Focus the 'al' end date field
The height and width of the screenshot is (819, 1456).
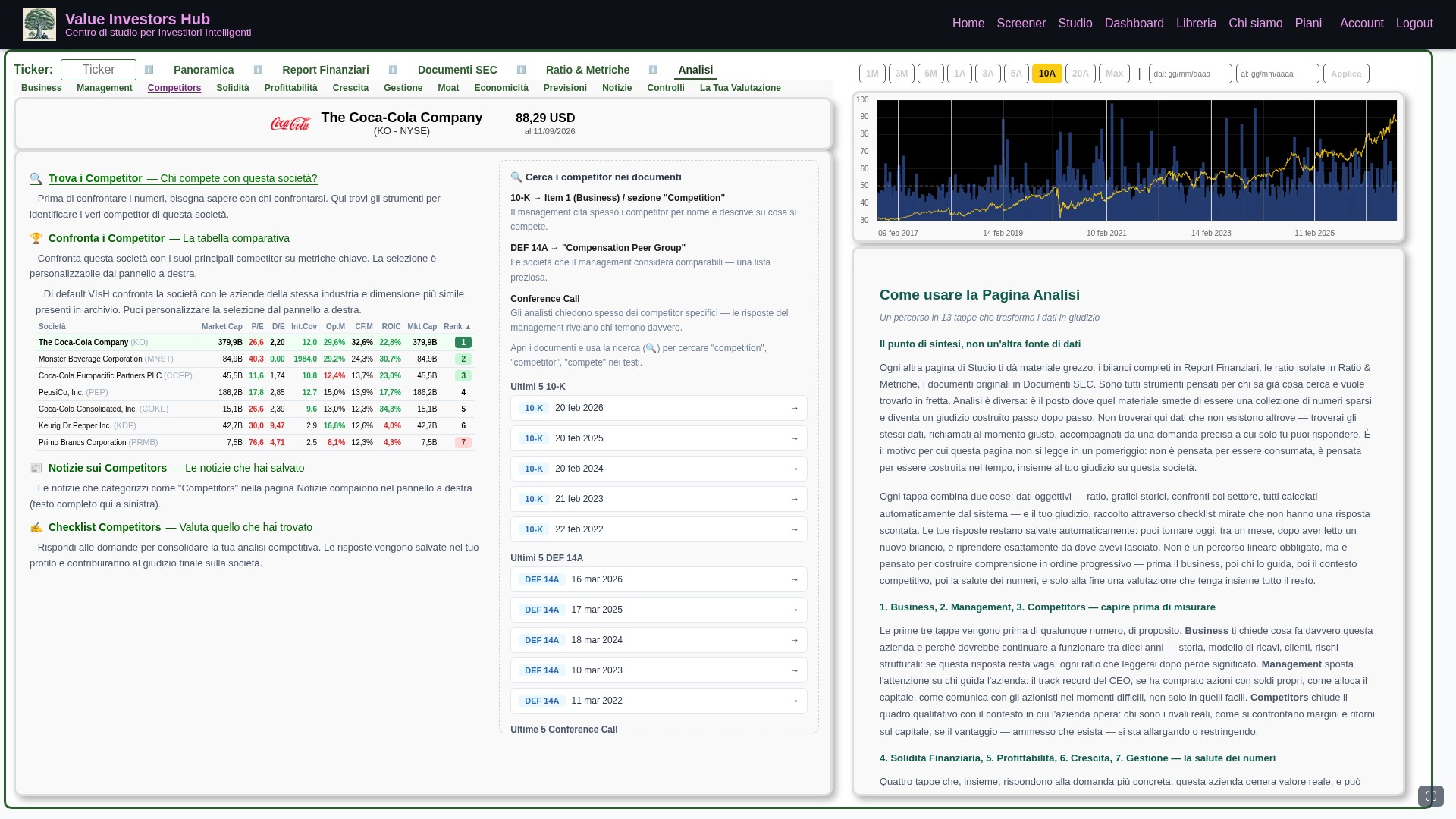click(x=1278, y=74)
